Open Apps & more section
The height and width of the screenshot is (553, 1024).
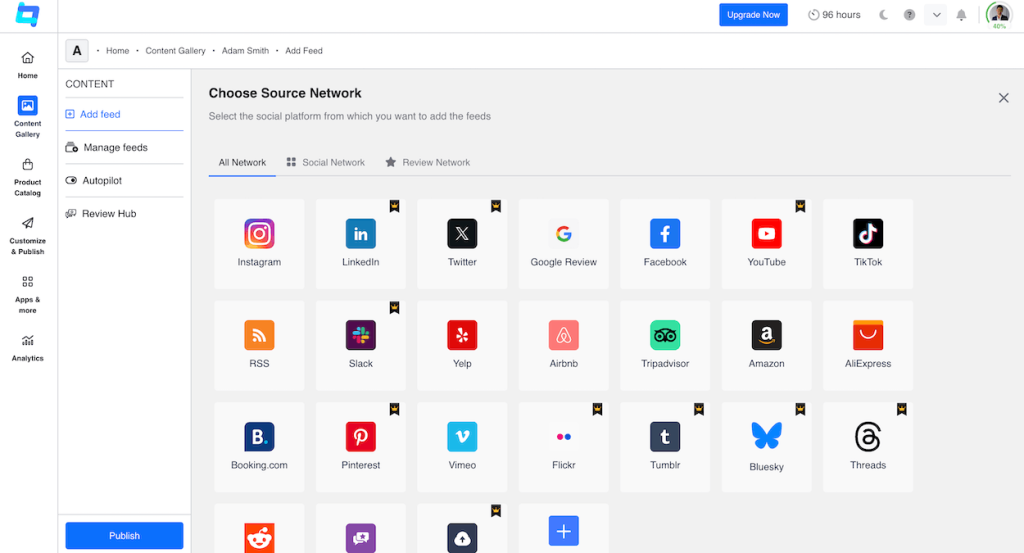point(27,294)
